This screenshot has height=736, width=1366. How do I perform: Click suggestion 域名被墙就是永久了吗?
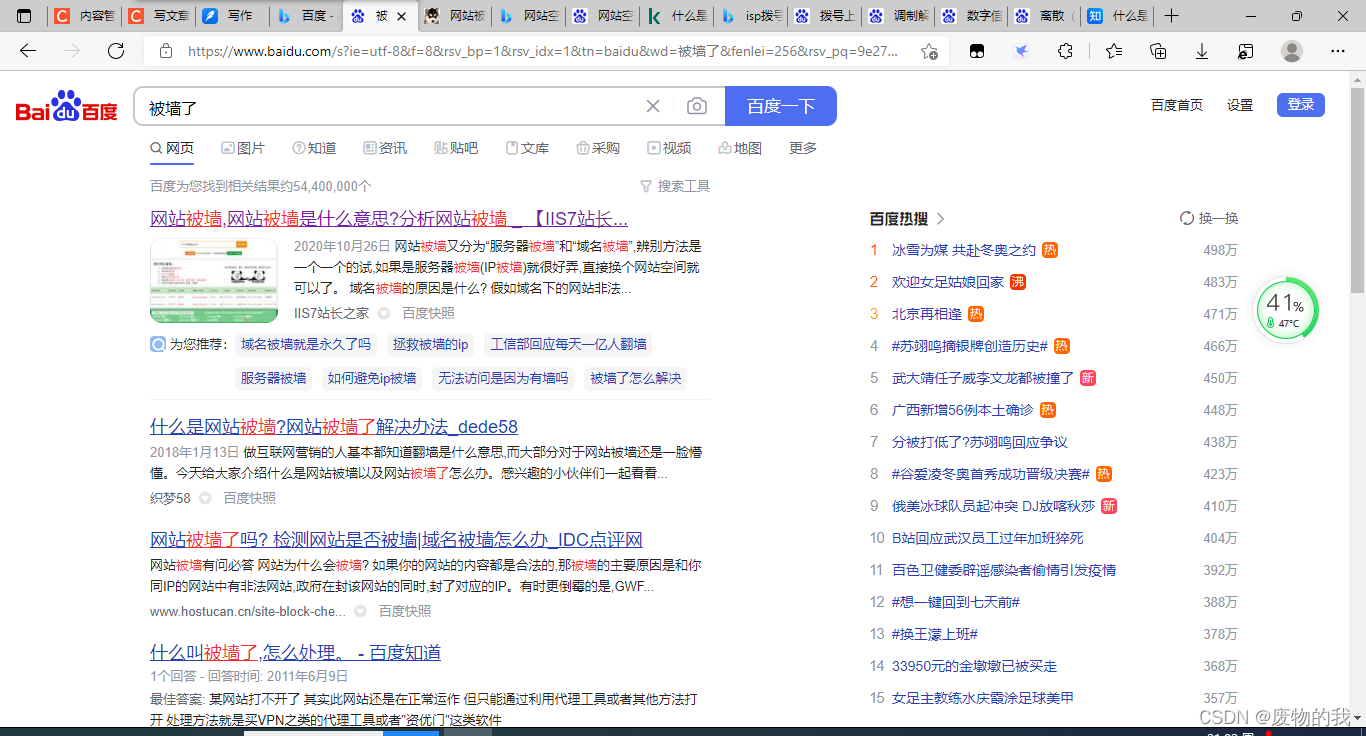click(306, 345)
